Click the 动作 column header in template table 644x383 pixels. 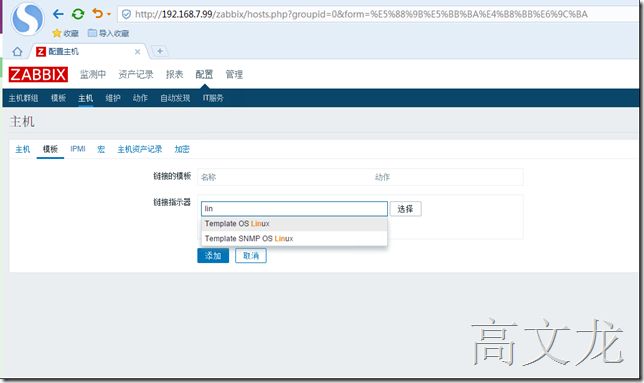(x=382, y=177)
